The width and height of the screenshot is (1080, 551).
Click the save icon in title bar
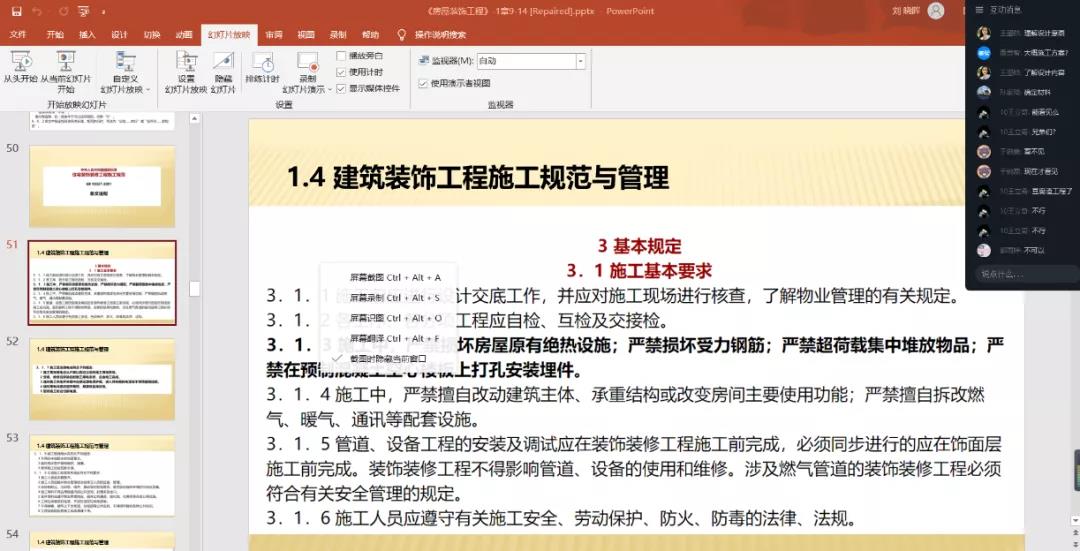pyautogui.click(x=16, y=11)
